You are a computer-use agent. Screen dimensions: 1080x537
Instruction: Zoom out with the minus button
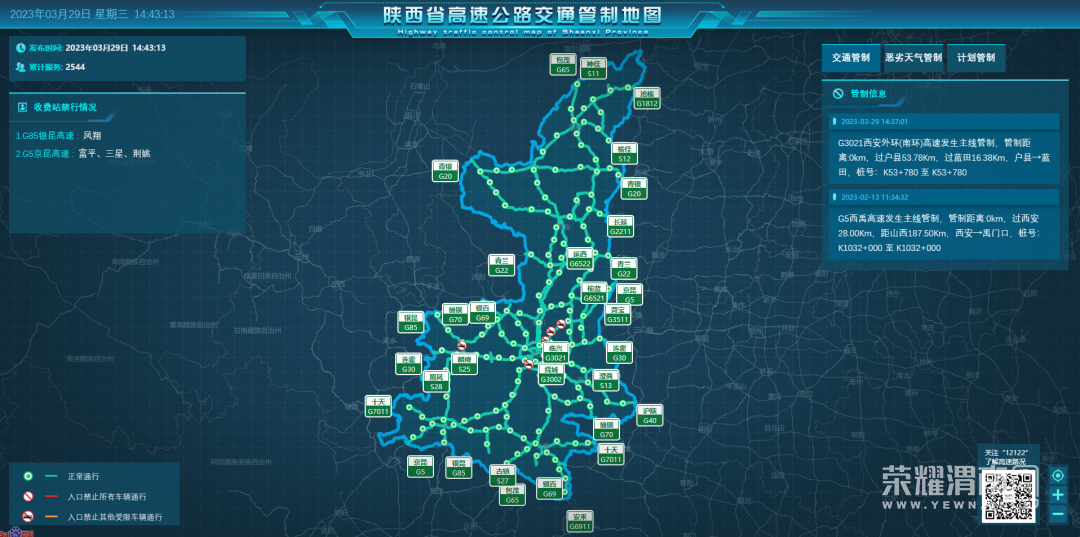(x=1058, y=513)
